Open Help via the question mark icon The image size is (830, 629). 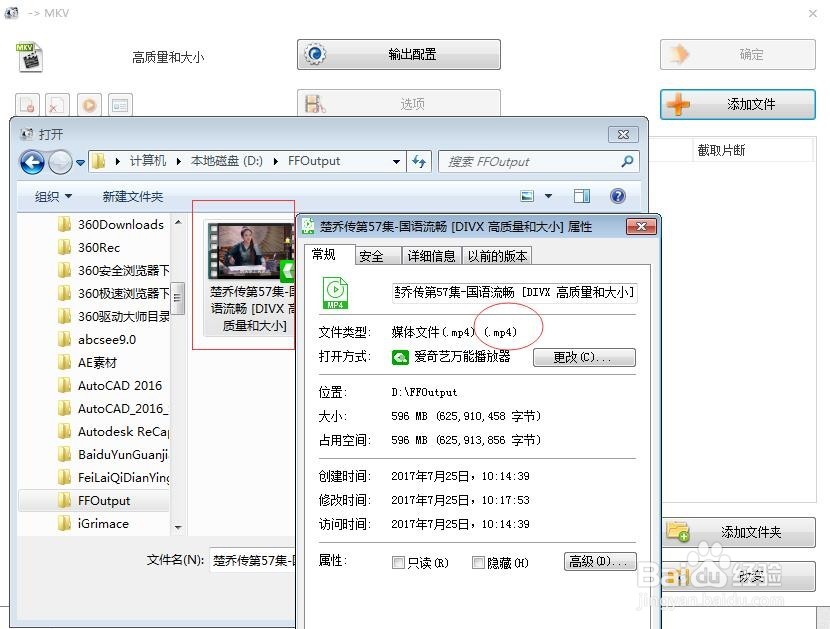(618, 196)
